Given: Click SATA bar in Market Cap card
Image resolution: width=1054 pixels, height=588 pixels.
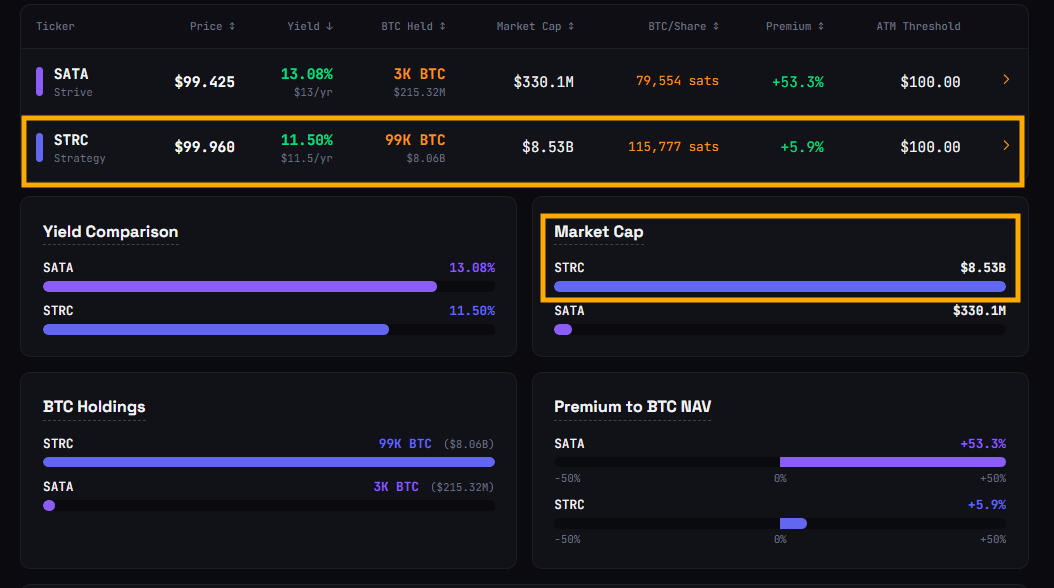Looking at the screenshot, I should click(563, 329).
